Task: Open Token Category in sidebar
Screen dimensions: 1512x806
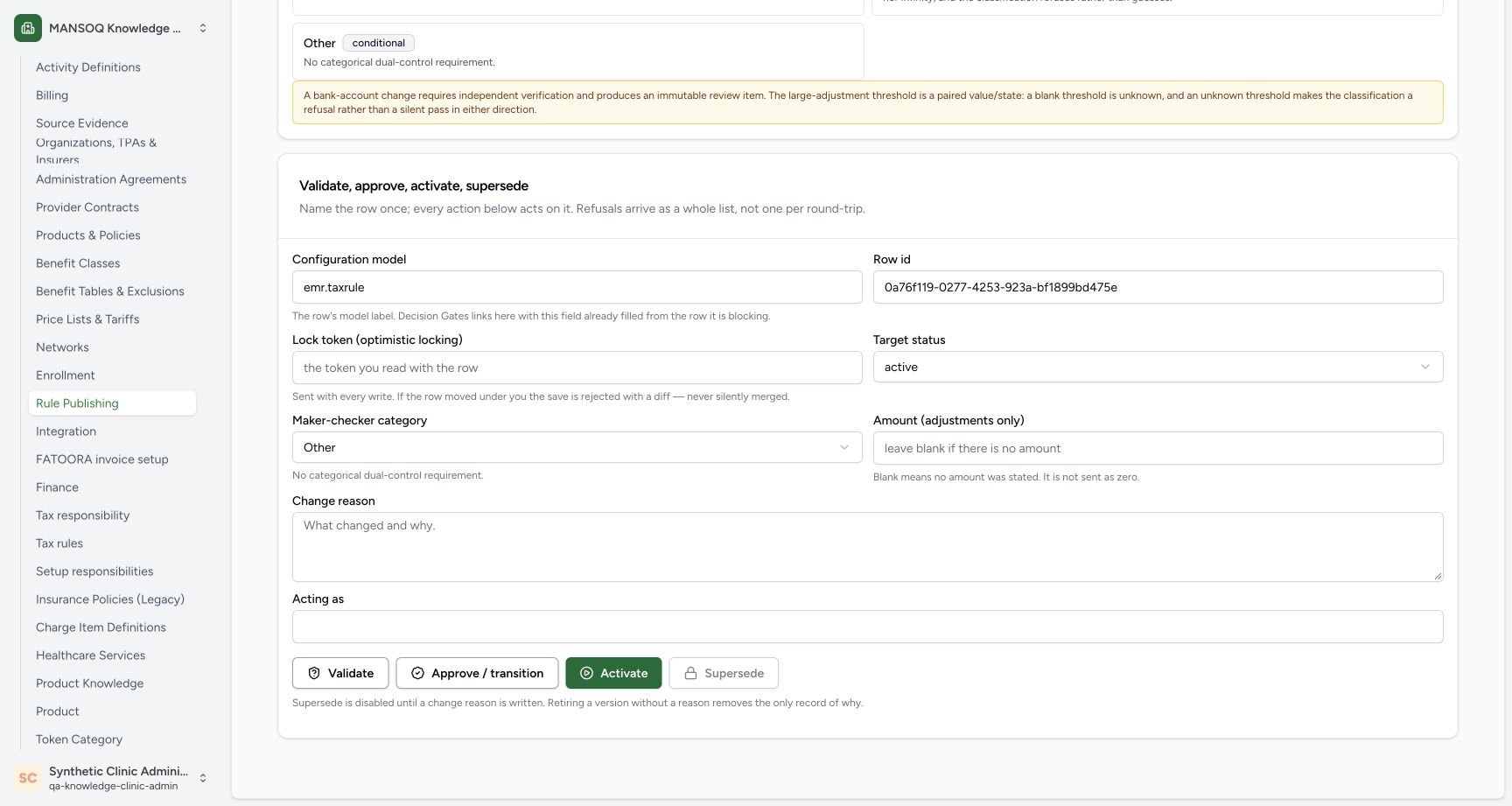Action: click(79, 739)
